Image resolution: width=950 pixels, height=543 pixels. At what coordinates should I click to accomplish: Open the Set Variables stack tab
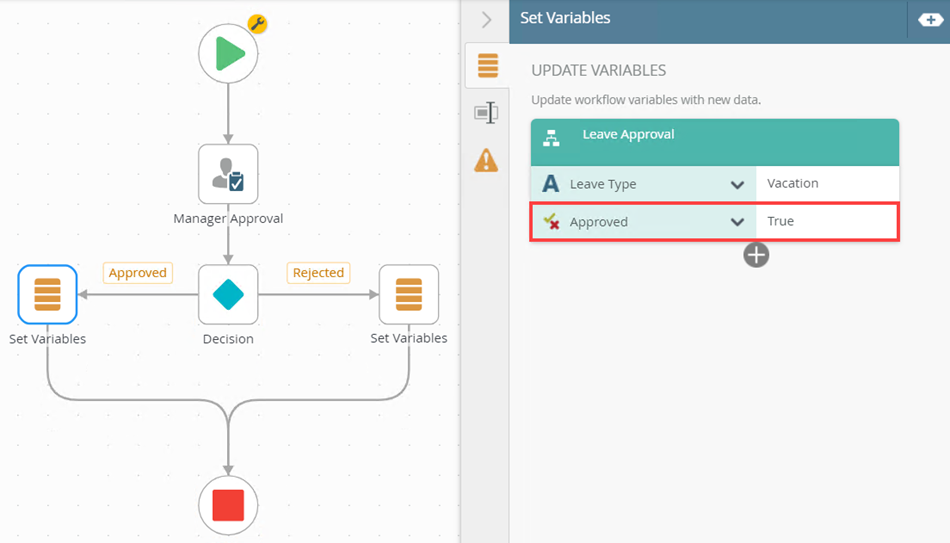[x=487, y=66]
